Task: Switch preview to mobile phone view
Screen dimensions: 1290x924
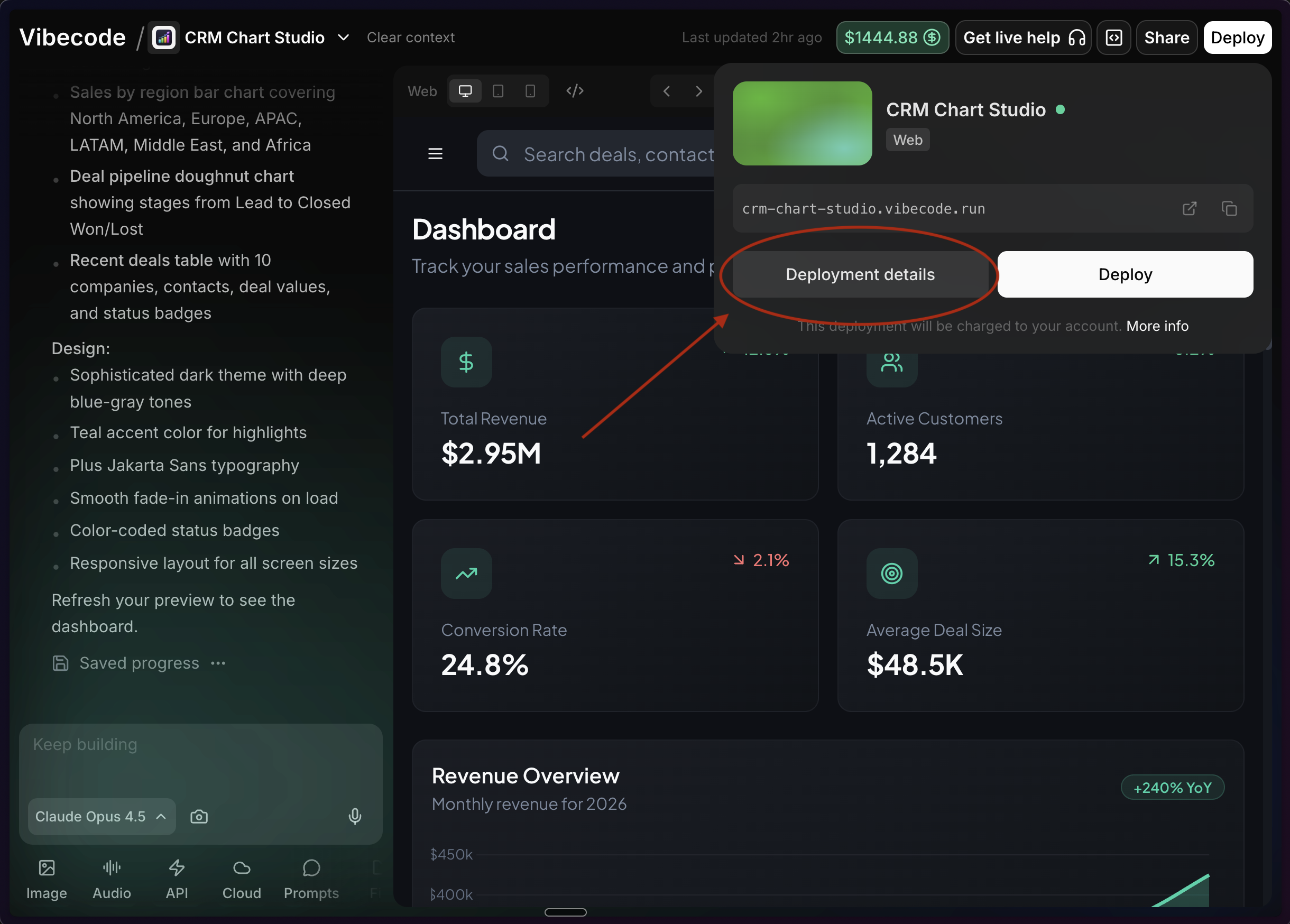Action: (x=530, y=90)
